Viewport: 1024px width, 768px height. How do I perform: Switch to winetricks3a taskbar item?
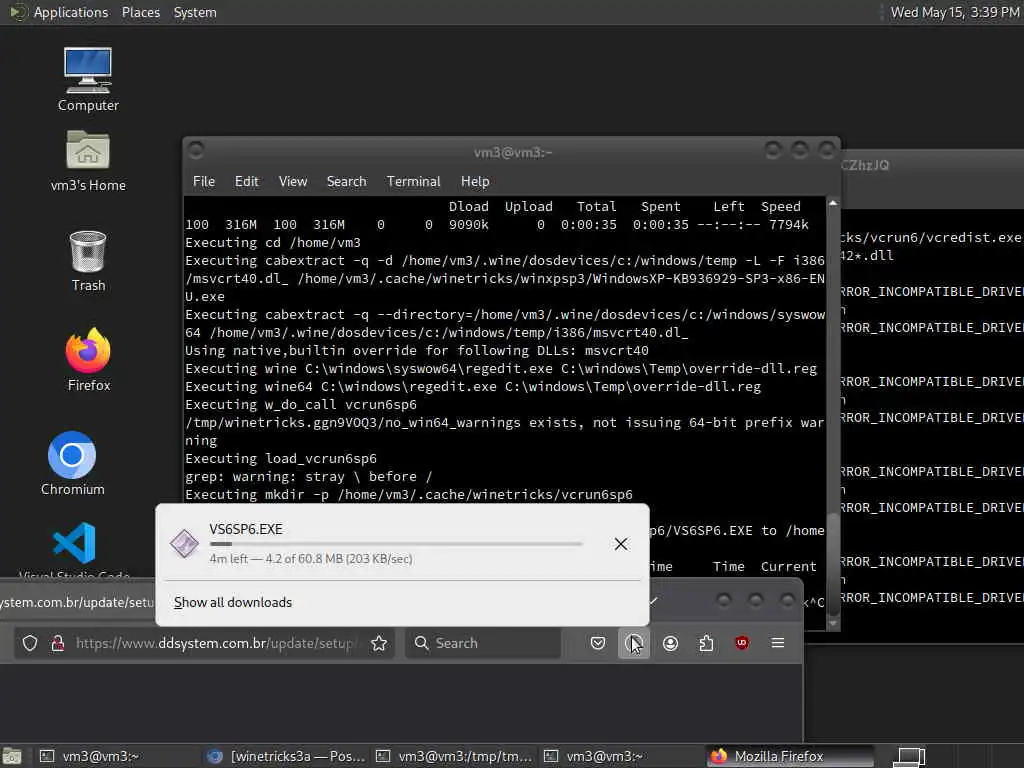[287, 756]
